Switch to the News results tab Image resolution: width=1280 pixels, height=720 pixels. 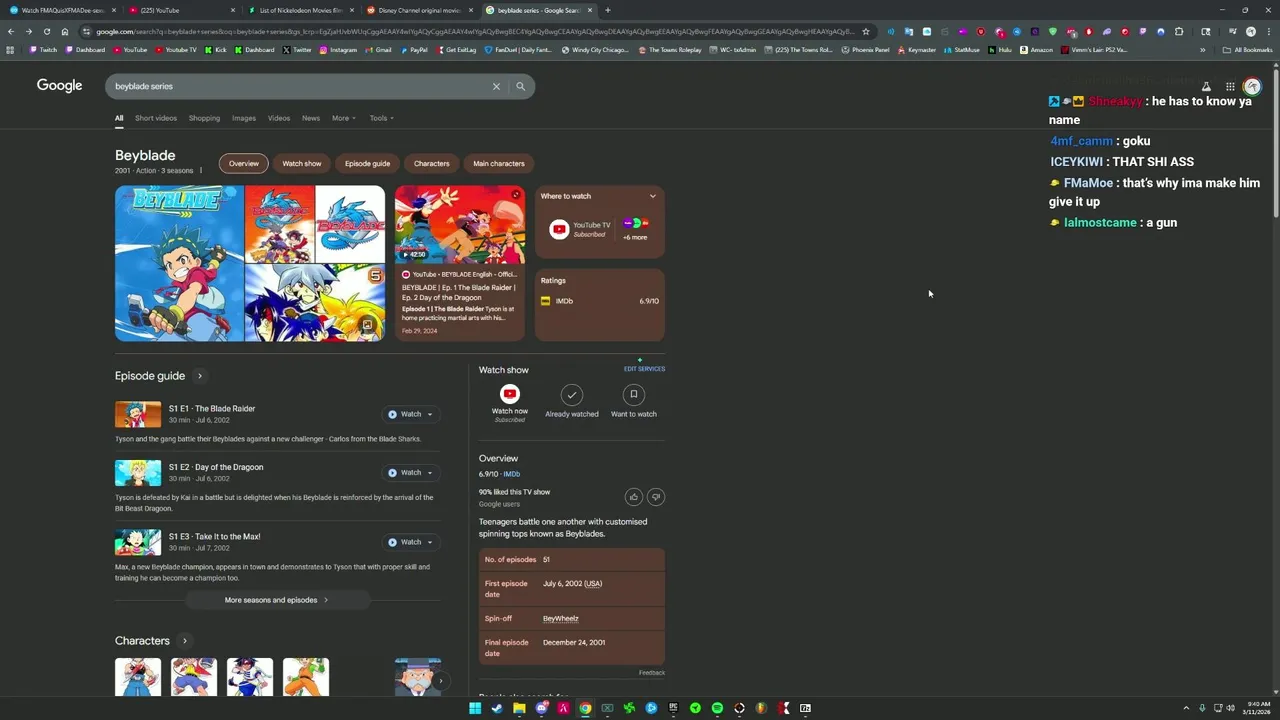pos(311,118)
